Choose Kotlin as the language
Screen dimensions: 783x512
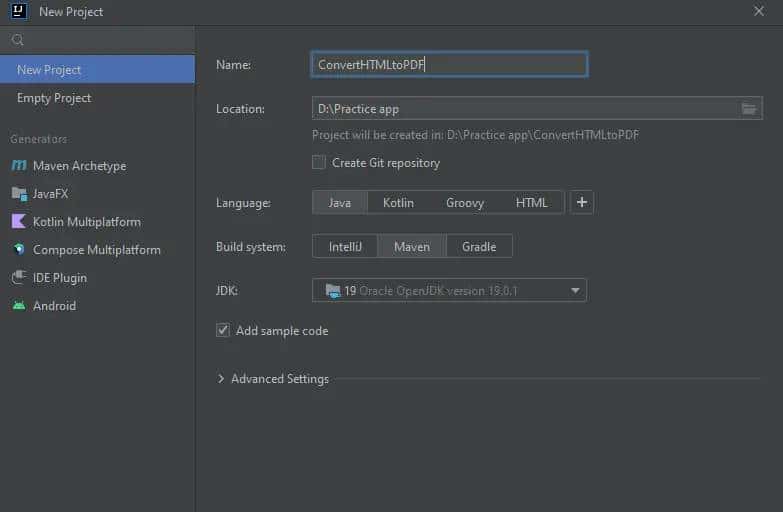(x=398, y=203)
